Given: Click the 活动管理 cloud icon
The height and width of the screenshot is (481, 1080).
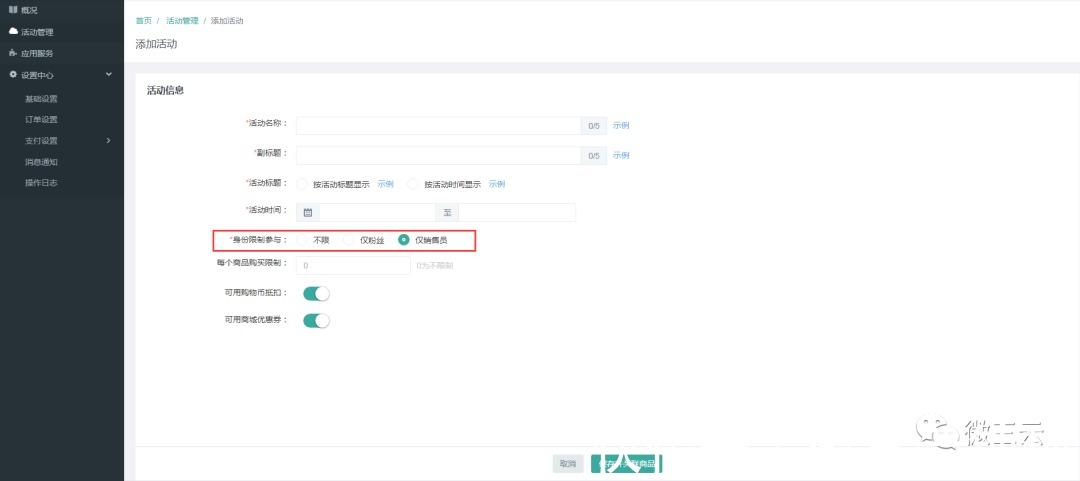Looking at the screenshot, I should click(x=12, y=31).
